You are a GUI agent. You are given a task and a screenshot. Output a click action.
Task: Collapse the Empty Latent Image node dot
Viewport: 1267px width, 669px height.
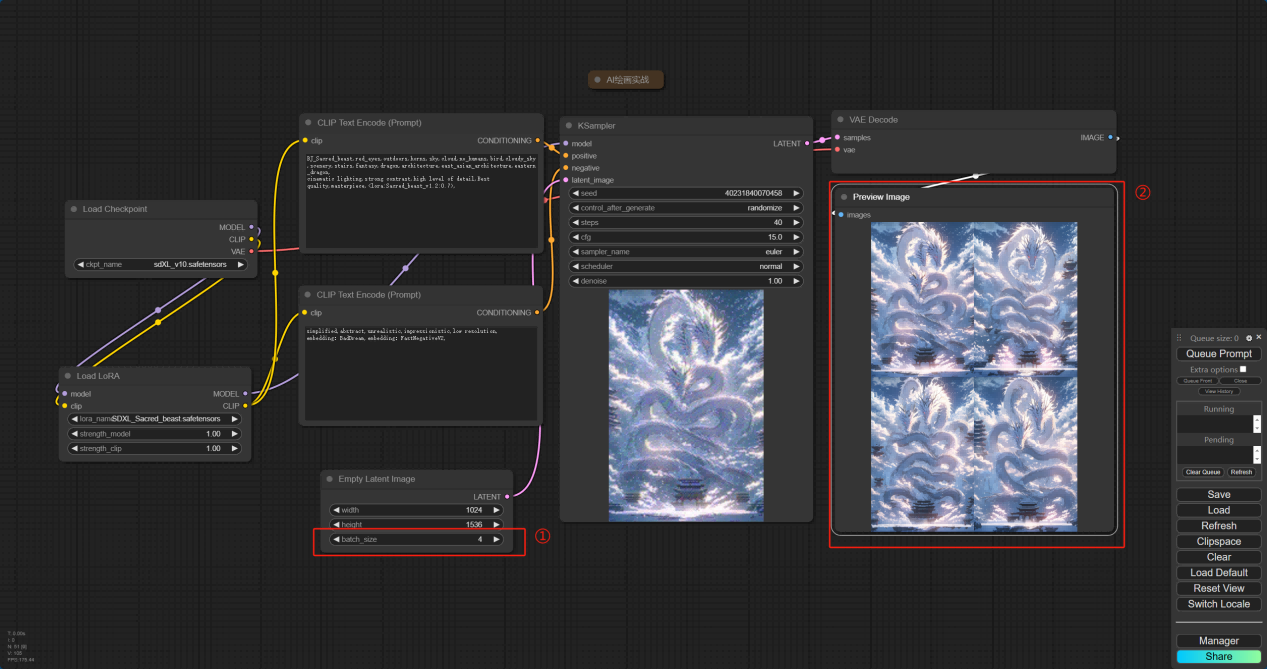coord(329,479)
